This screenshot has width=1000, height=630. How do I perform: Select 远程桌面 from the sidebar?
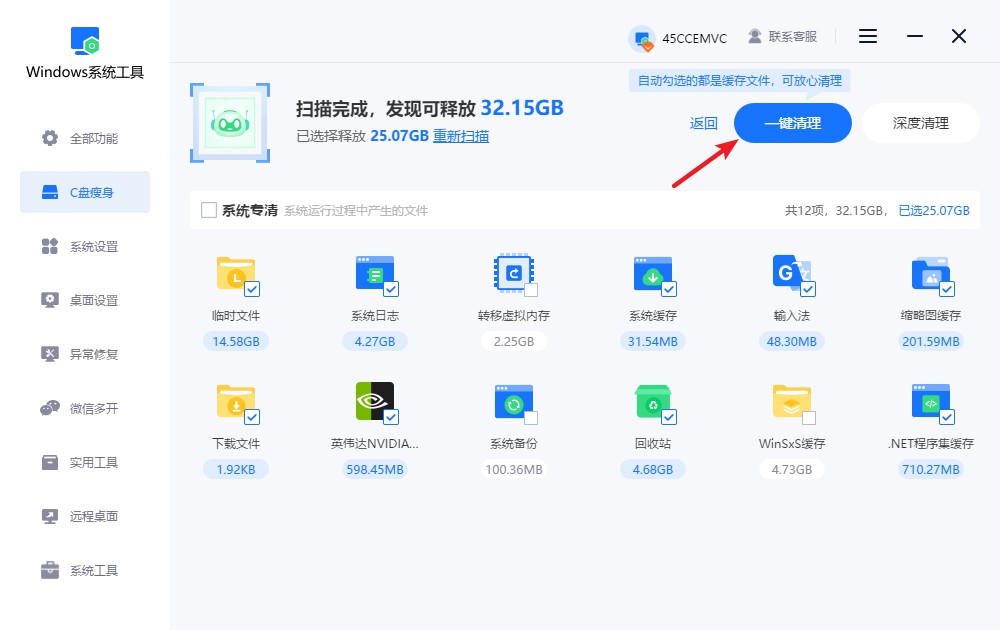point(85,516)
